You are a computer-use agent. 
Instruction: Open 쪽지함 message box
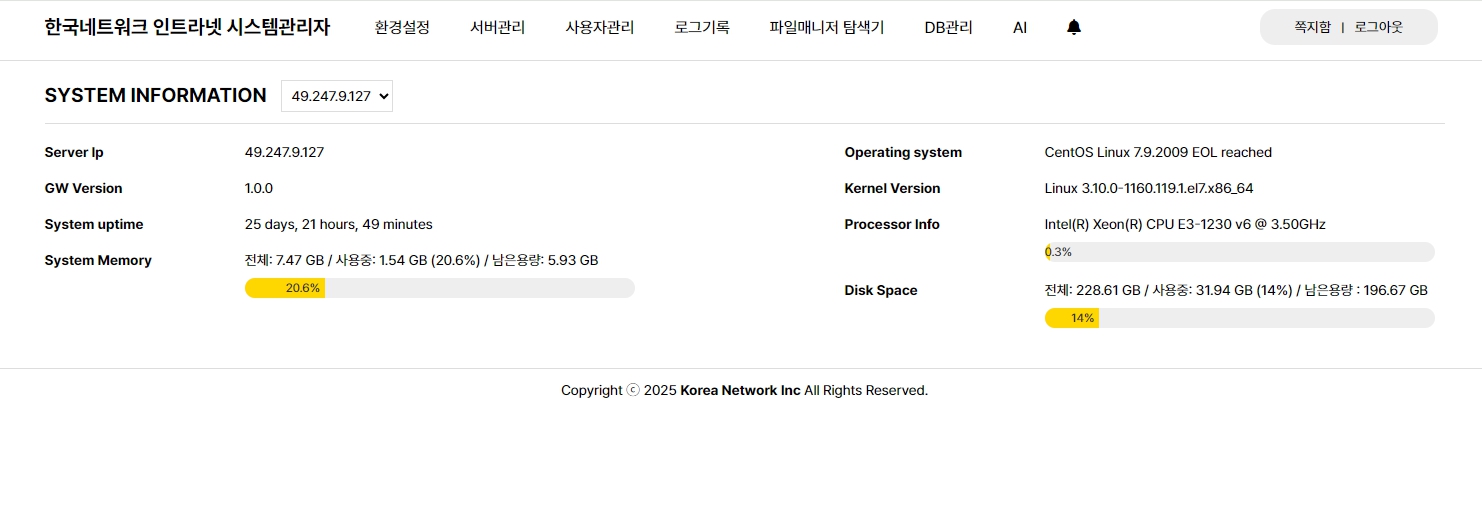click(x=1312, y=27)
